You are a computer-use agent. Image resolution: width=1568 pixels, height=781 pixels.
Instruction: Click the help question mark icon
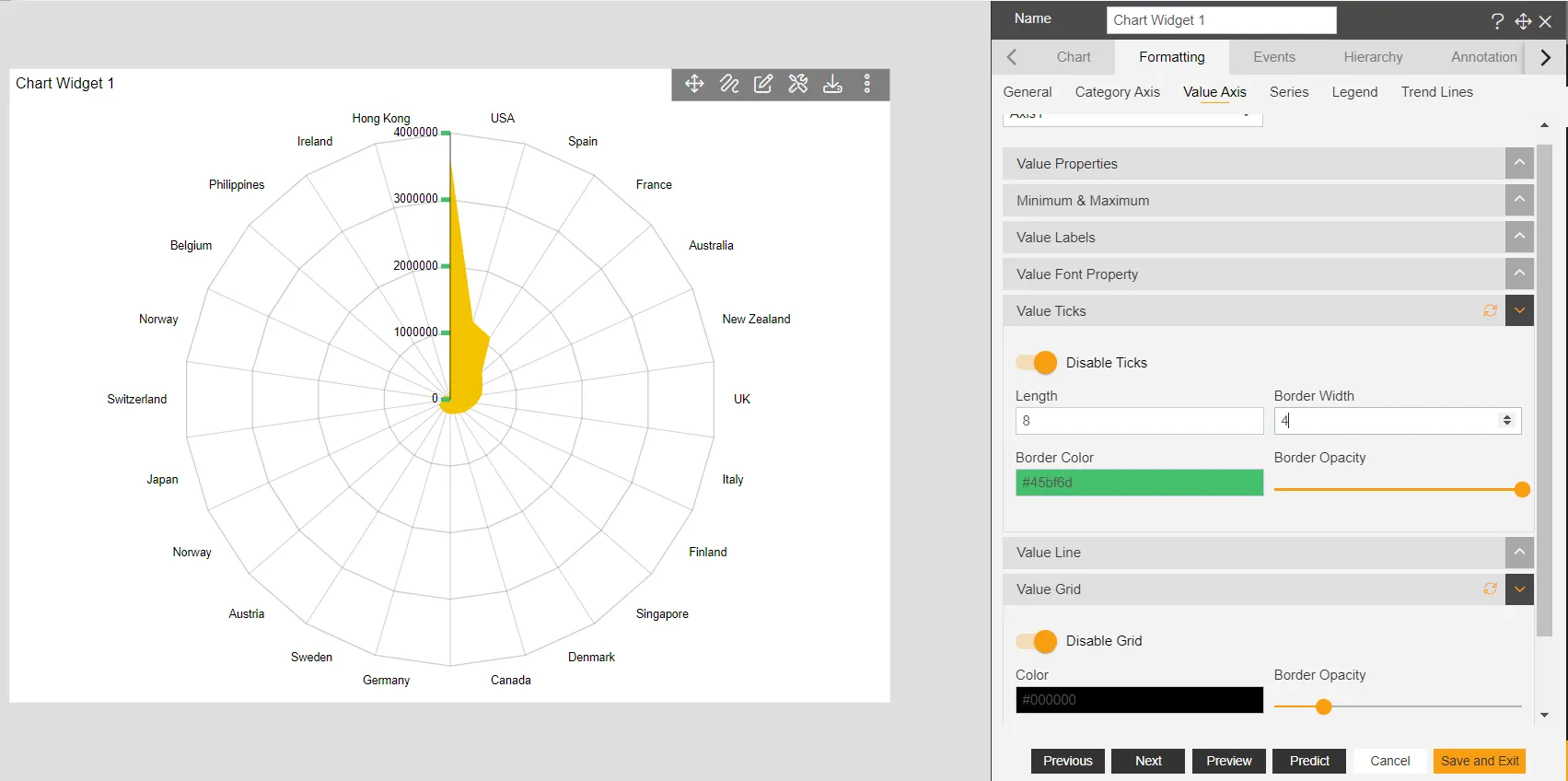coord(1498,21)
